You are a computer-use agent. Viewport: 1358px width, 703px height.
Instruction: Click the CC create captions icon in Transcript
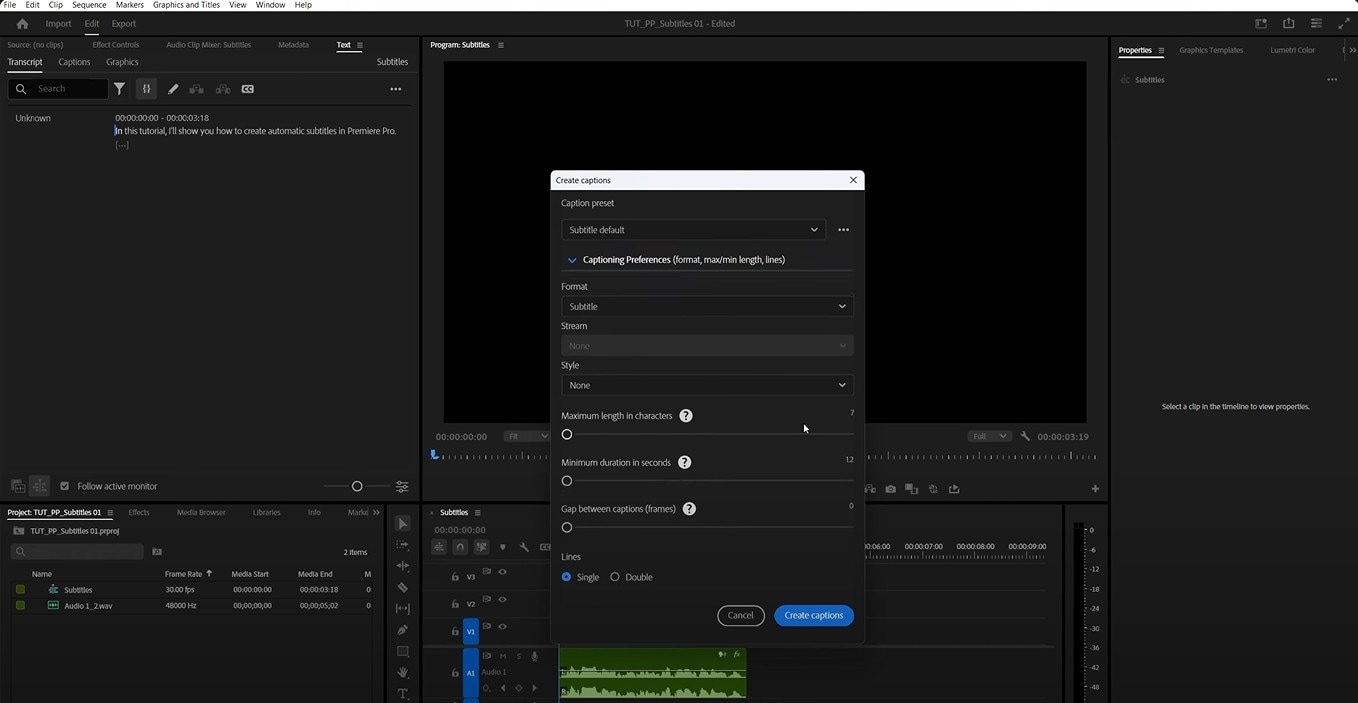pos(248,89)
